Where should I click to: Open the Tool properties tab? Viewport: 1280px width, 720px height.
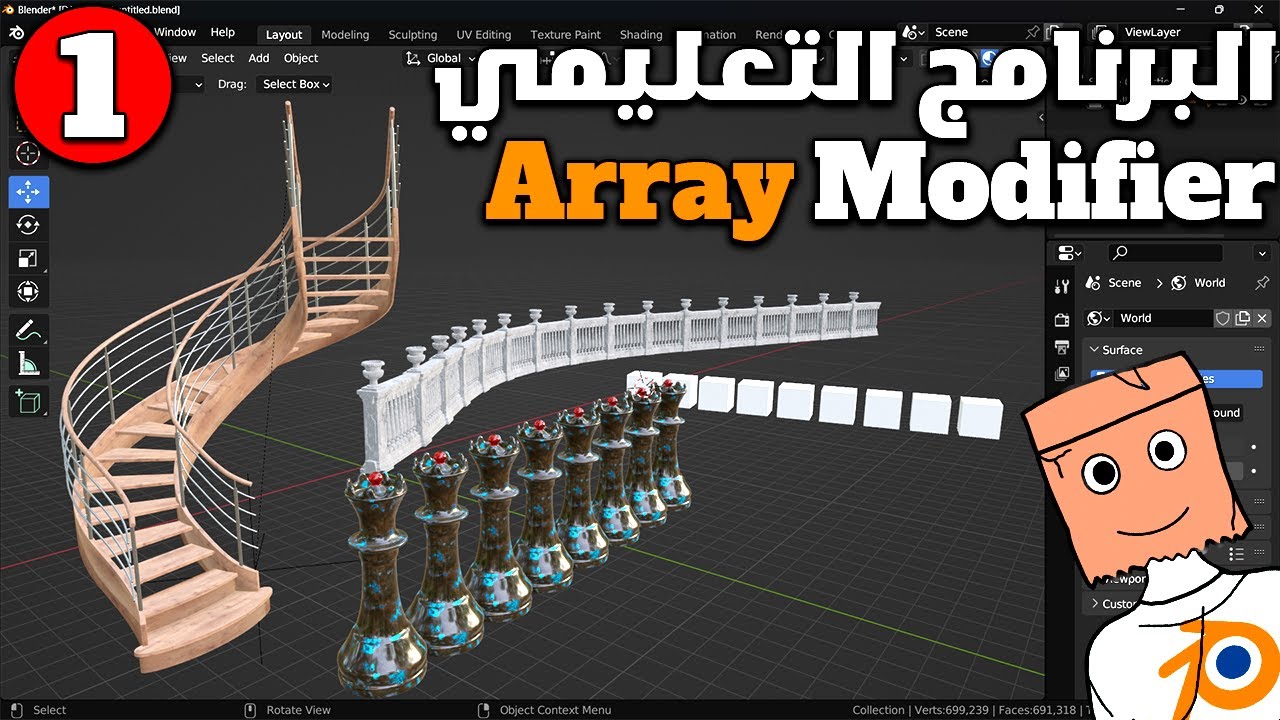1062,287
